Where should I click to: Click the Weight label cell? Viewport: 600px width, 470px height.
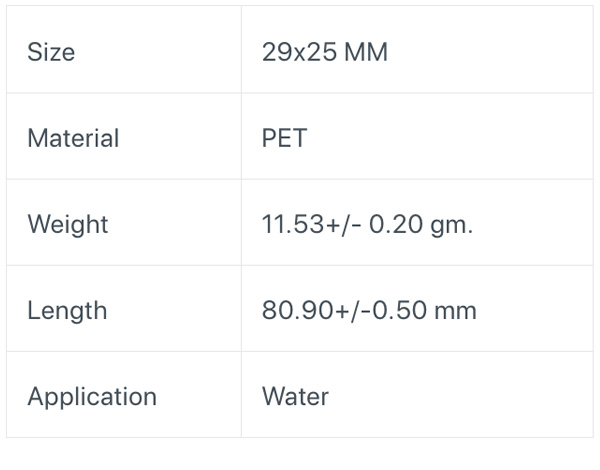(x=124, y=222)
